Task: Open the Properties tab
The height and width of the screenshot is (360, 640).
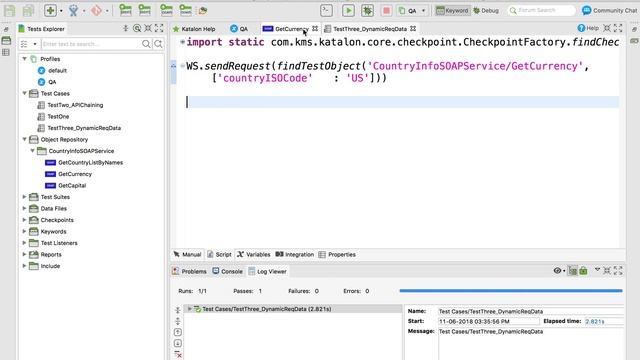Action: (x=337, y=254)
